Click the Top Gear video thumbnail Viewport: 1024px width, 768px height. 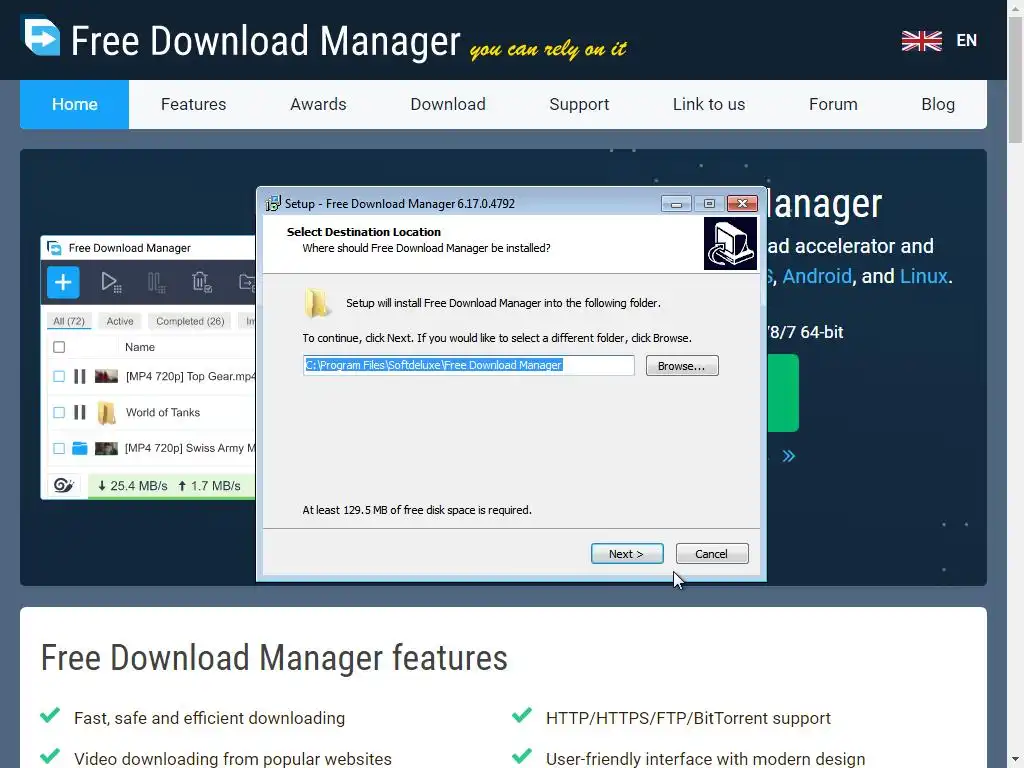(x=106, y=376)
